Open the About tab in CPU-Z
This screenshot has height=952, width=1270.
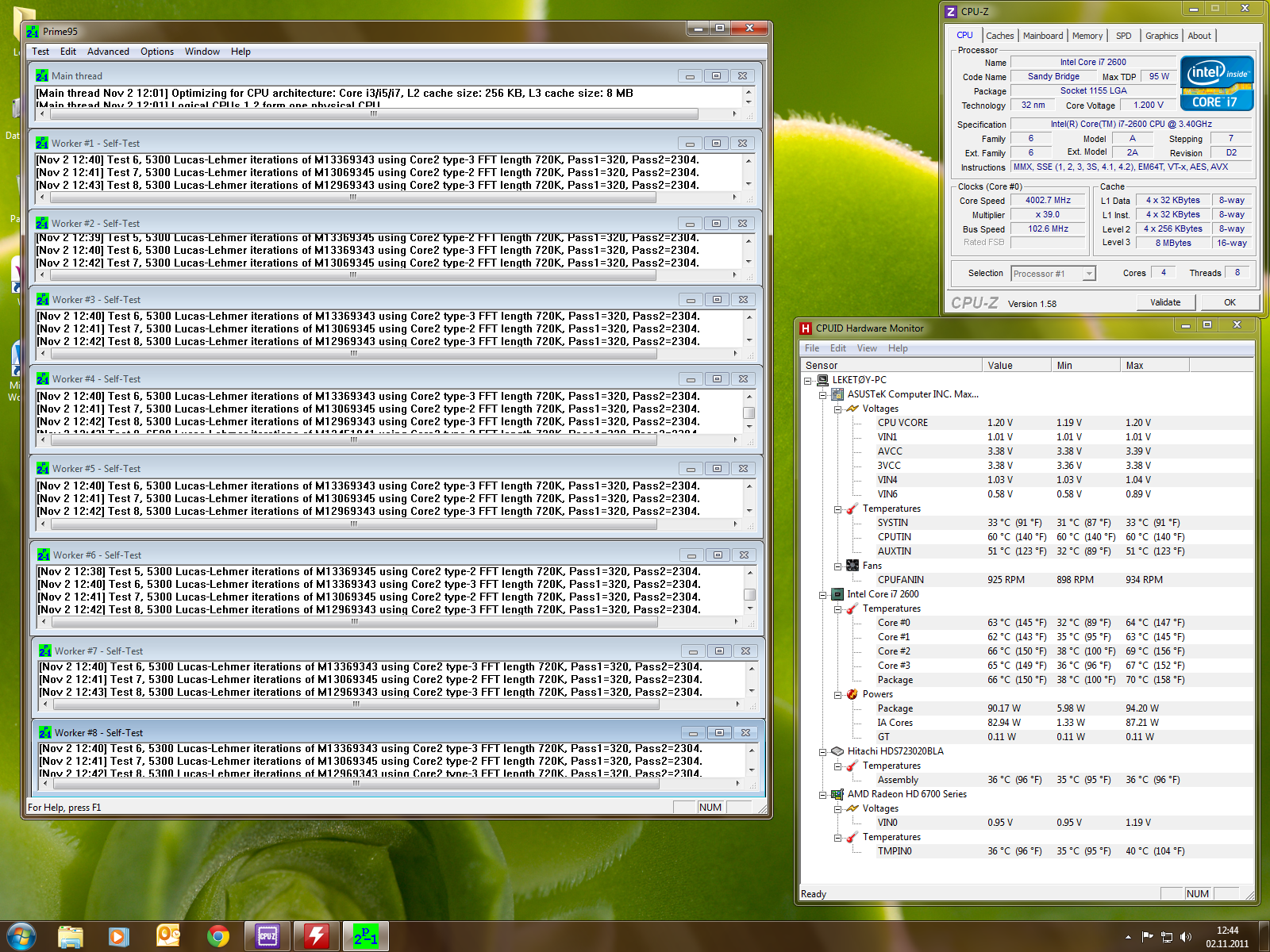[x=1199, y=36]
